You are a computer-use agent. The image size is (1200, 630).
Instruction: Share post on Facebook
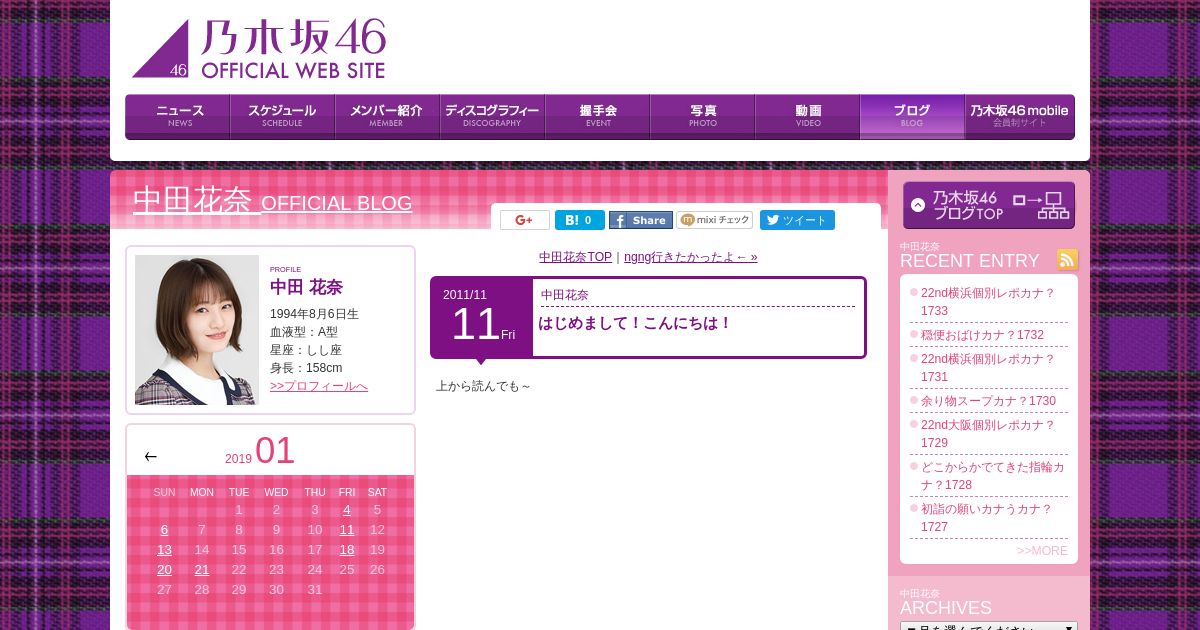(641, 220)
